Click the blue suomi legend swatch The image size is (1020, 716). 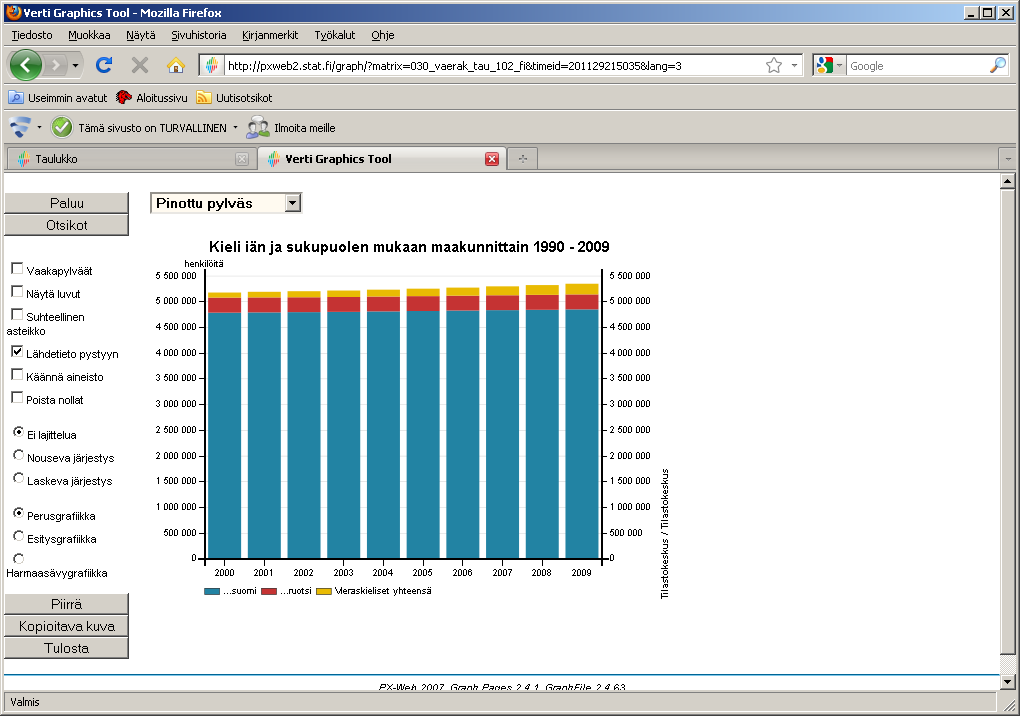(x=212, y=591)
